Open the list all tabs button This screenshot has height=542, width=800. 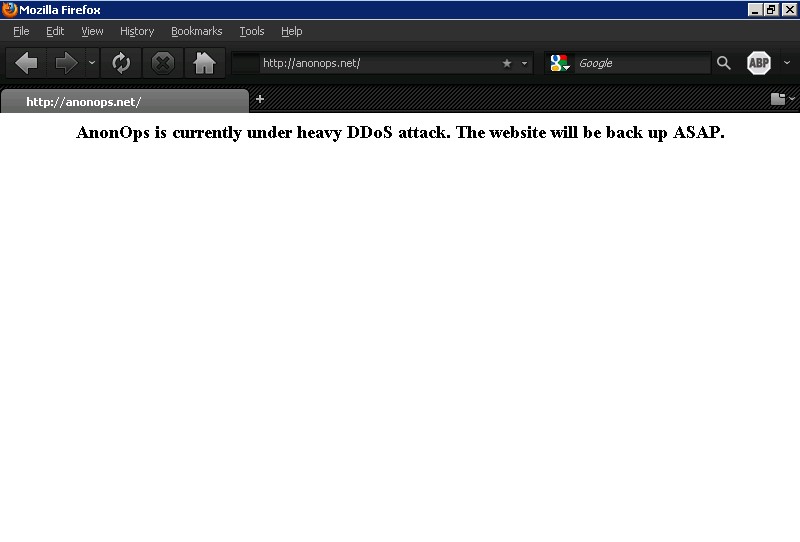point(782,99)
